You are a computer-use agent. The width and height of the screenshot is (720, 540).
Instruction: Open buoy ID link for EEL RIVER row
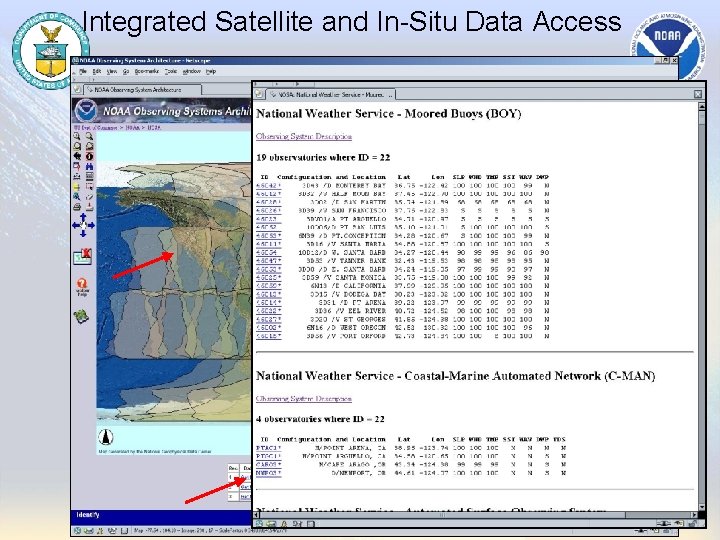(269, 311)
